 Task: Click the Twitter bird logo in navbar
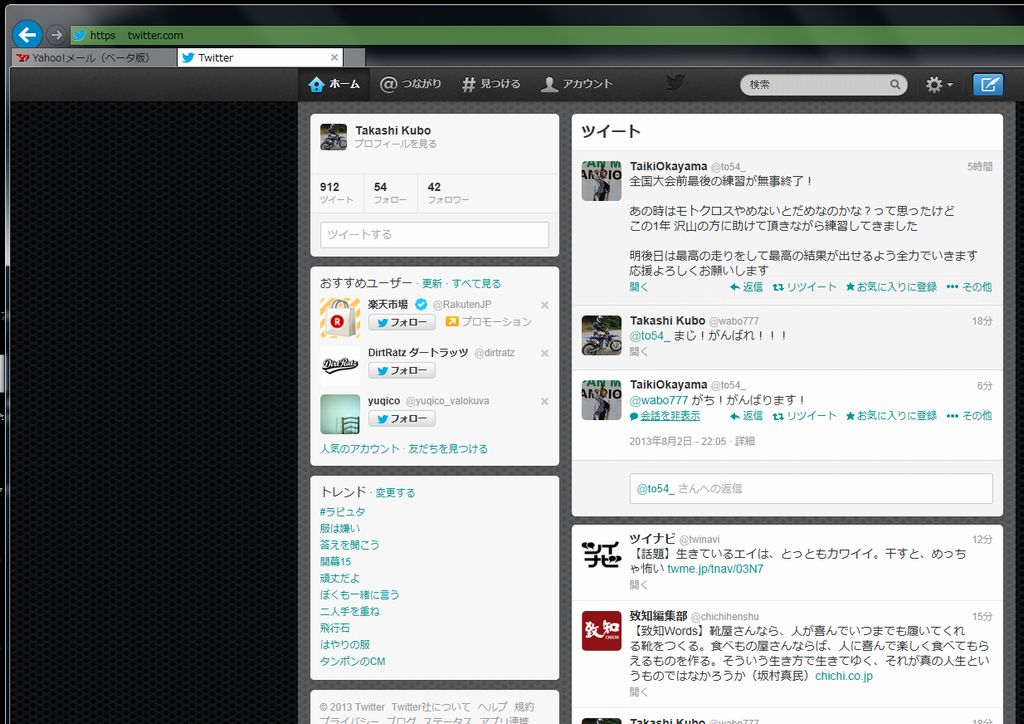[675, 83]
